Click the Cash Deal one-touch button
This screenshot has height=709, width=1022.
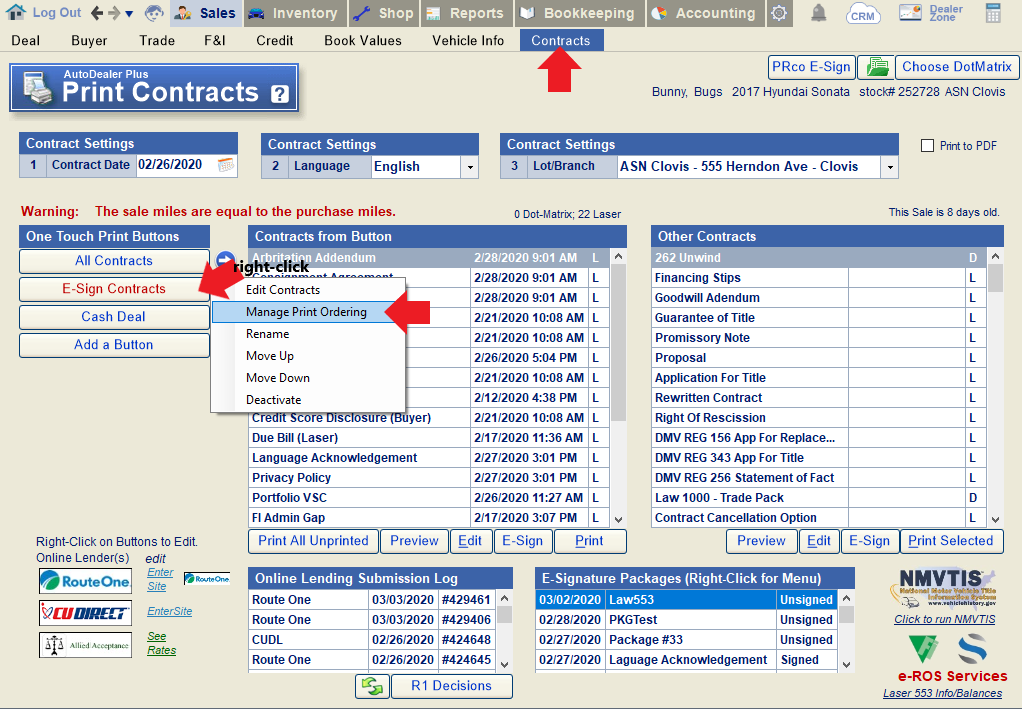tap(114, 317)
